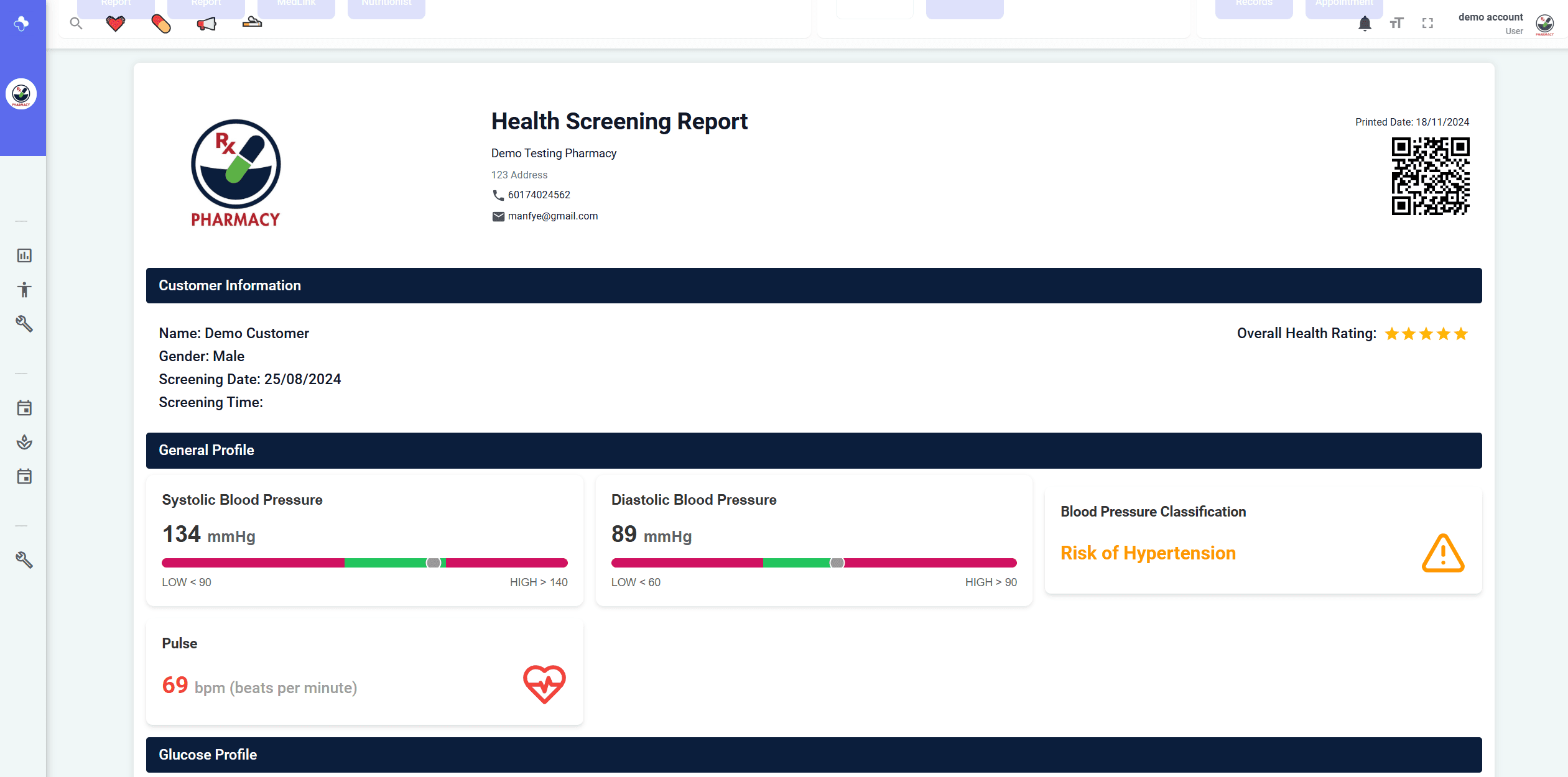This screenshot has height=777, width=1568.
Task: Click the pharmacy logo in sidebar
Action: click(x=21, y=94)
